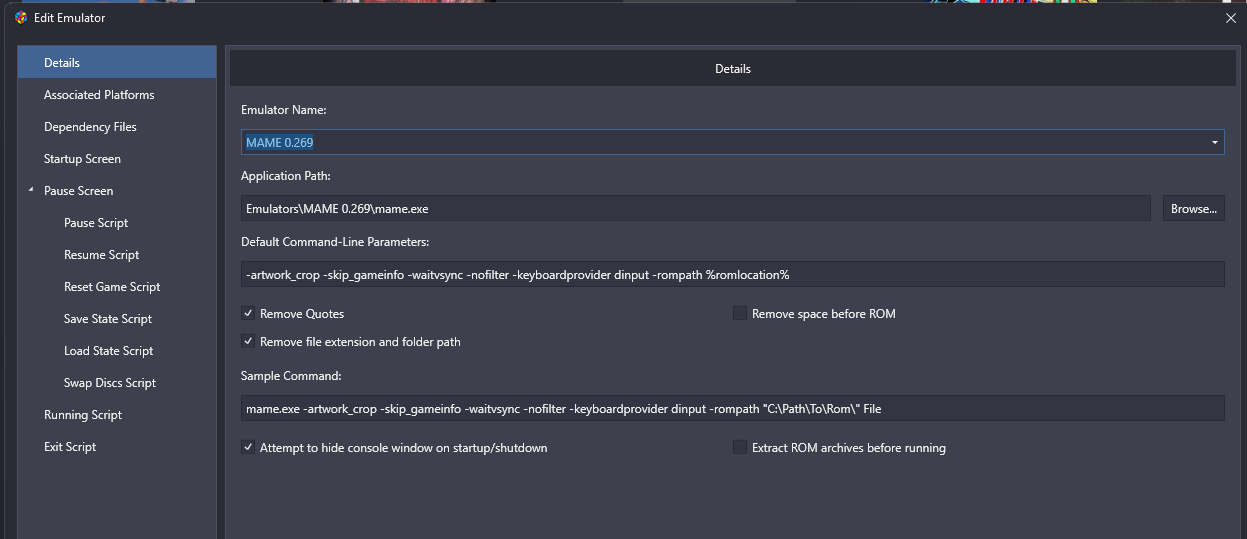Disable Attempt to hide console window option
Screen dimensions: 1247x539
point(248,447)
